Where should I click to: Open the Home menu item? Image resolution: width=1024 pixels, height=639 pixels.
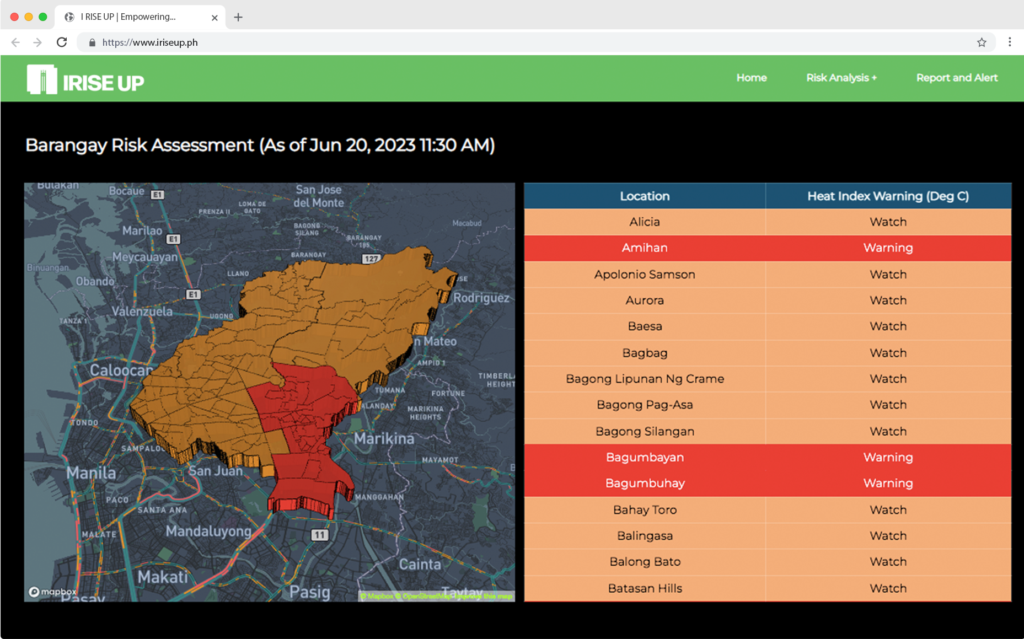751,78
